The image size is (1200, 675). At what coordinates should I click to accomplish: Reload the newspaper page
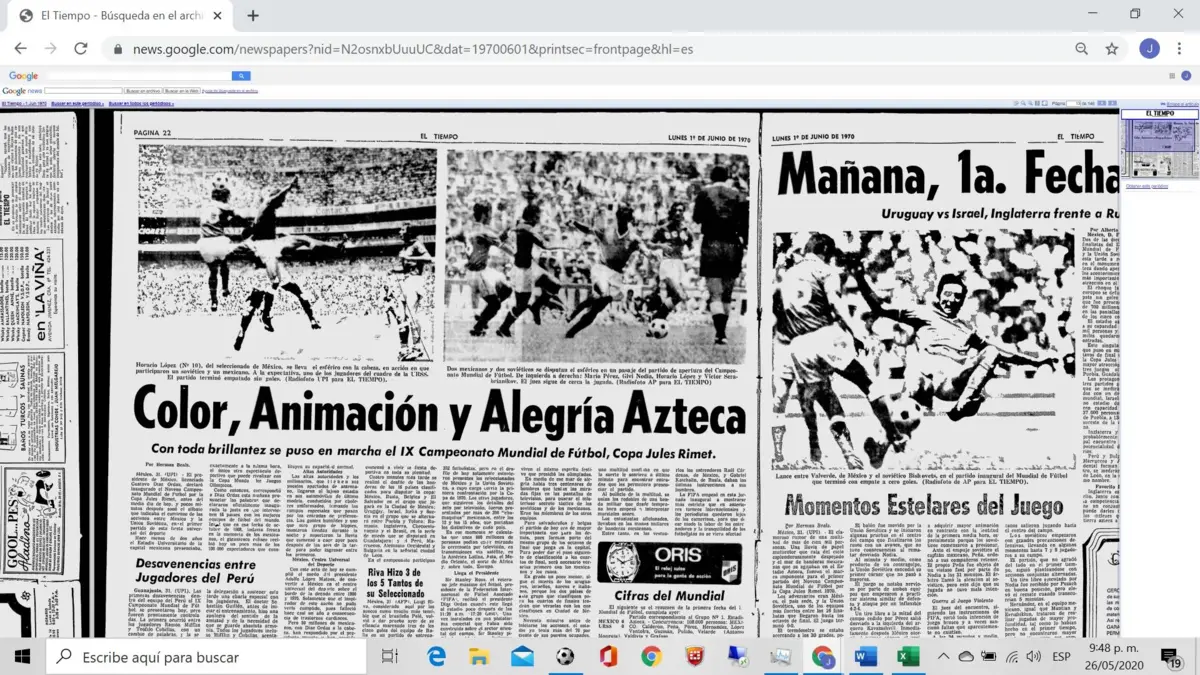[x=81, y=49]
